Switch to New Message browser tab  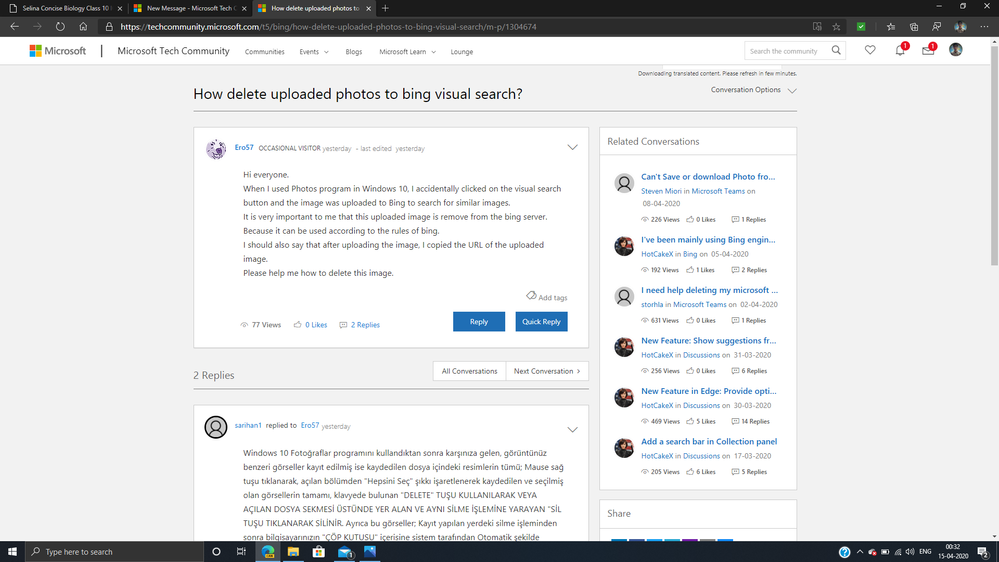[189, 8]
